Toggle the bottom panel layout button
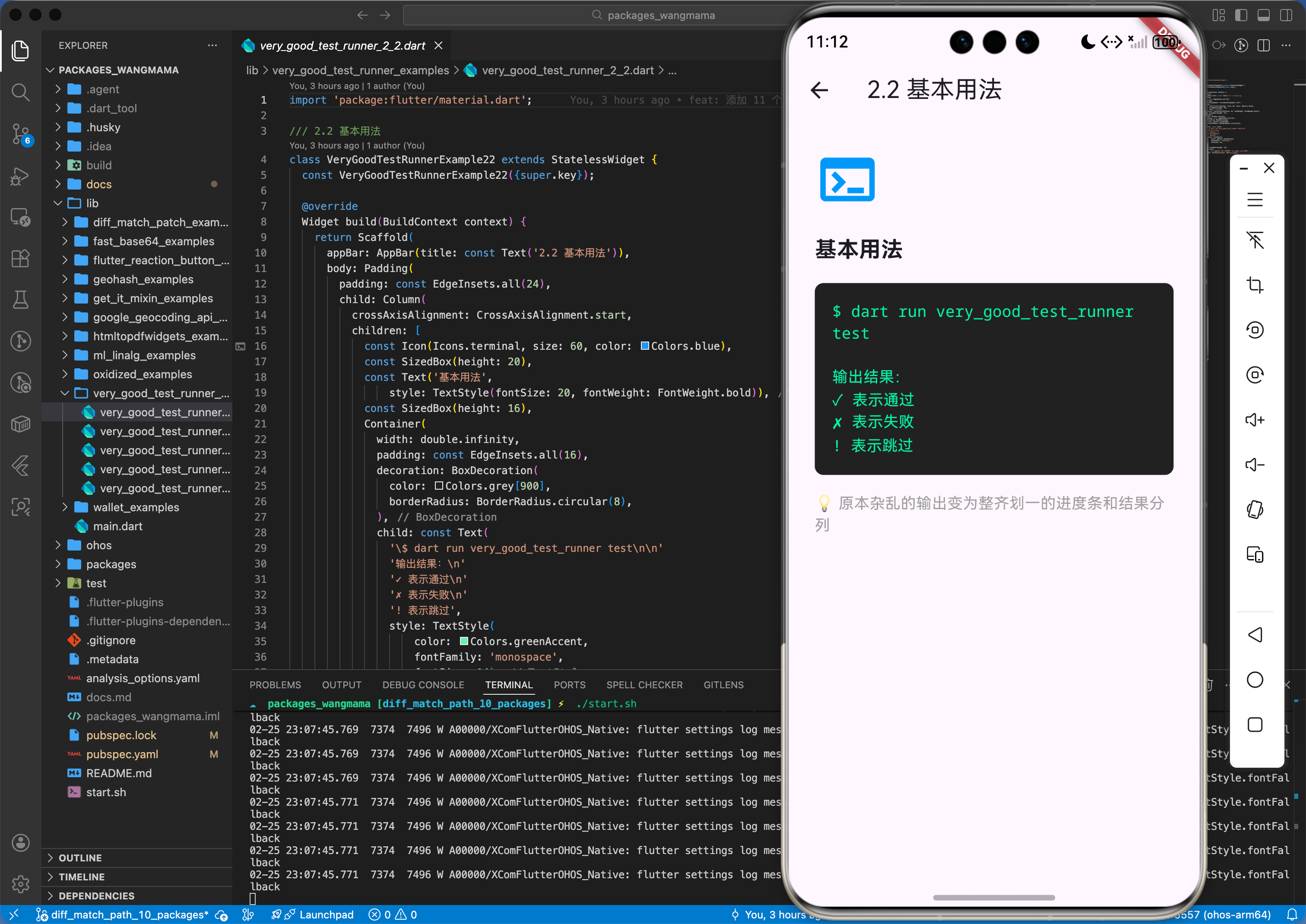1306x924 pixels. (x=1263, y=16)
